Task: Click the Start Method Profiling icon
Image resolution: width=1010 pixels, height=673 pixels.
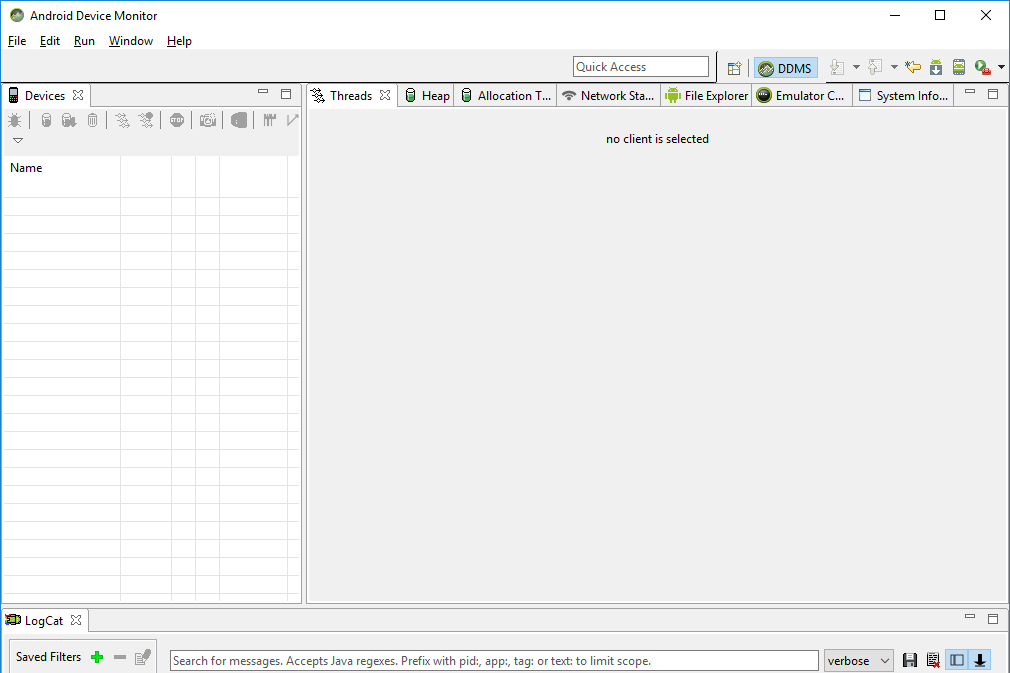Action: coord(146,120)
